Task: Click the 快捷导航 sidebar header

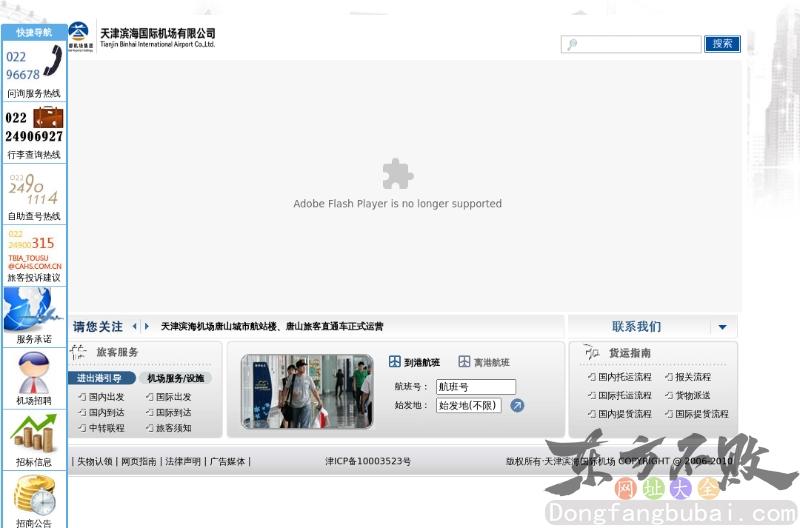Action: 34,32
